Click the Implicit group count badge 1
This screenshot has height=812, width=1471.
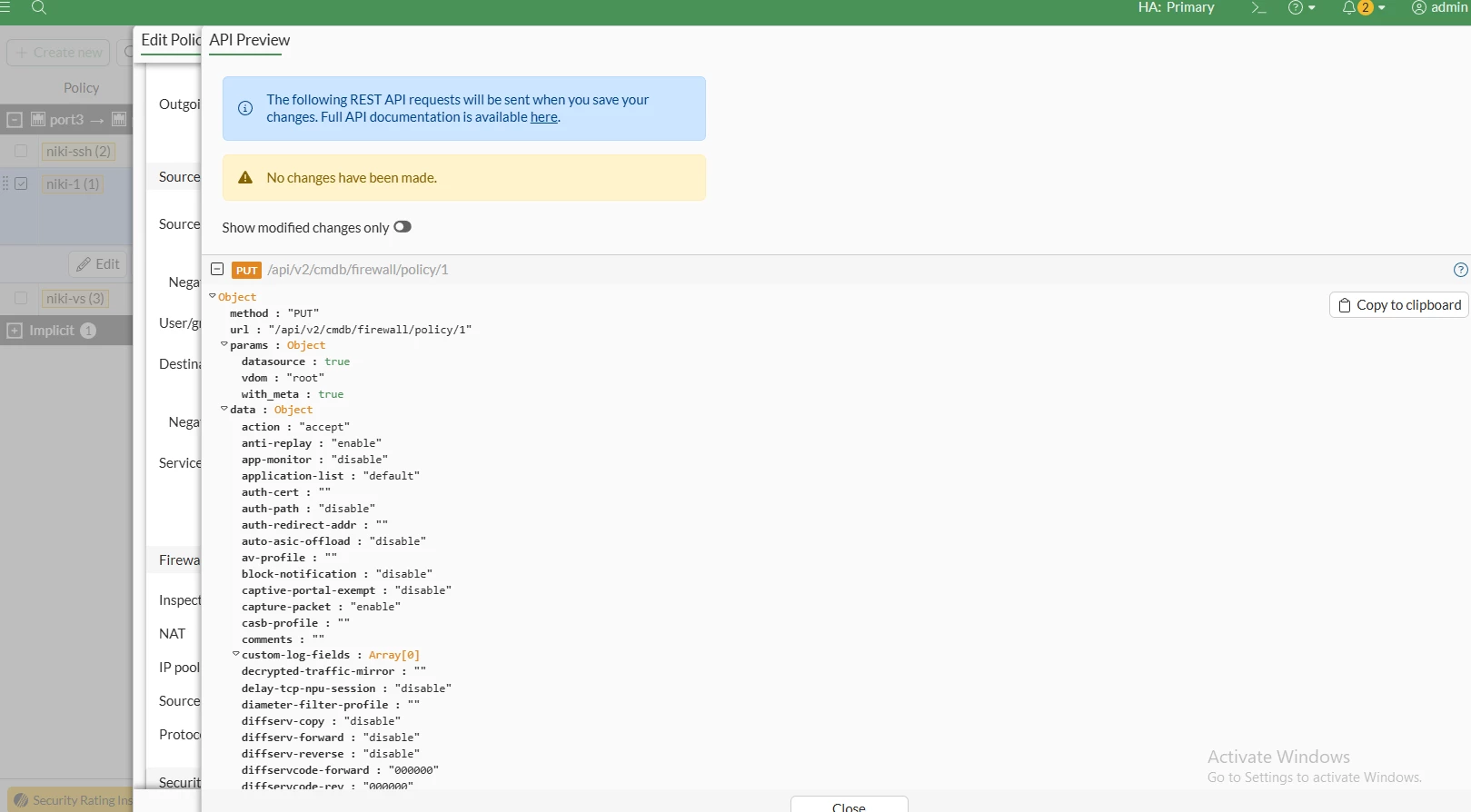point(88,331)
